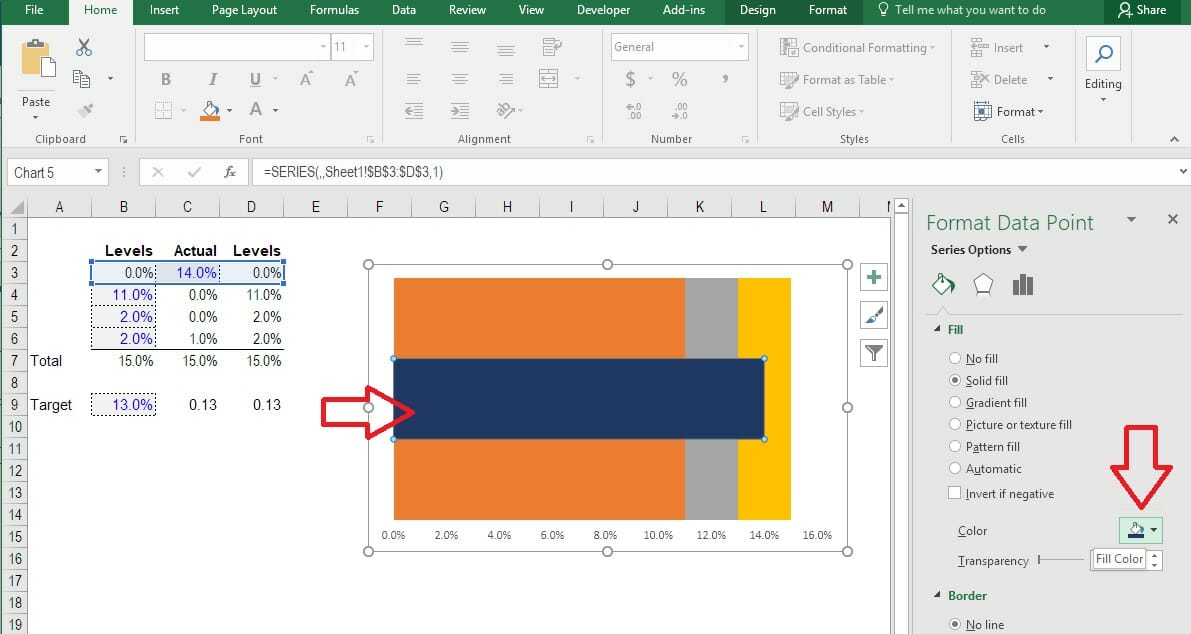The width and height of the screenshot is (1191, 634).
Task: Click the Chart Elements plus icon
Action: point(874,277)
